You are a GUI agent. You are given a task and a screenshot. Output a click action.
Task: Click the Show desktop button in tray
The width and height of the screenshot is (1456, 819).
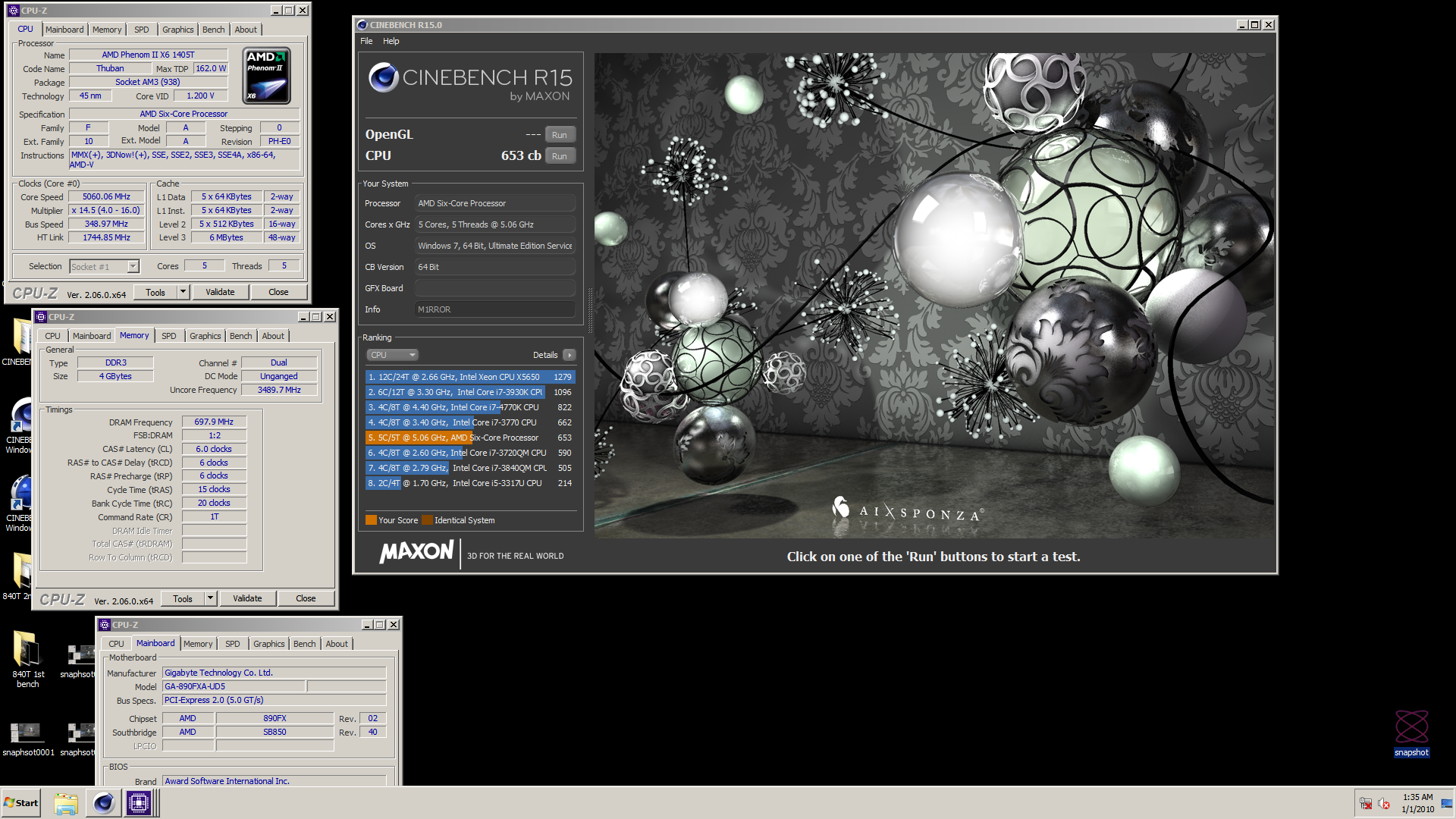(x=1448, y=804)
